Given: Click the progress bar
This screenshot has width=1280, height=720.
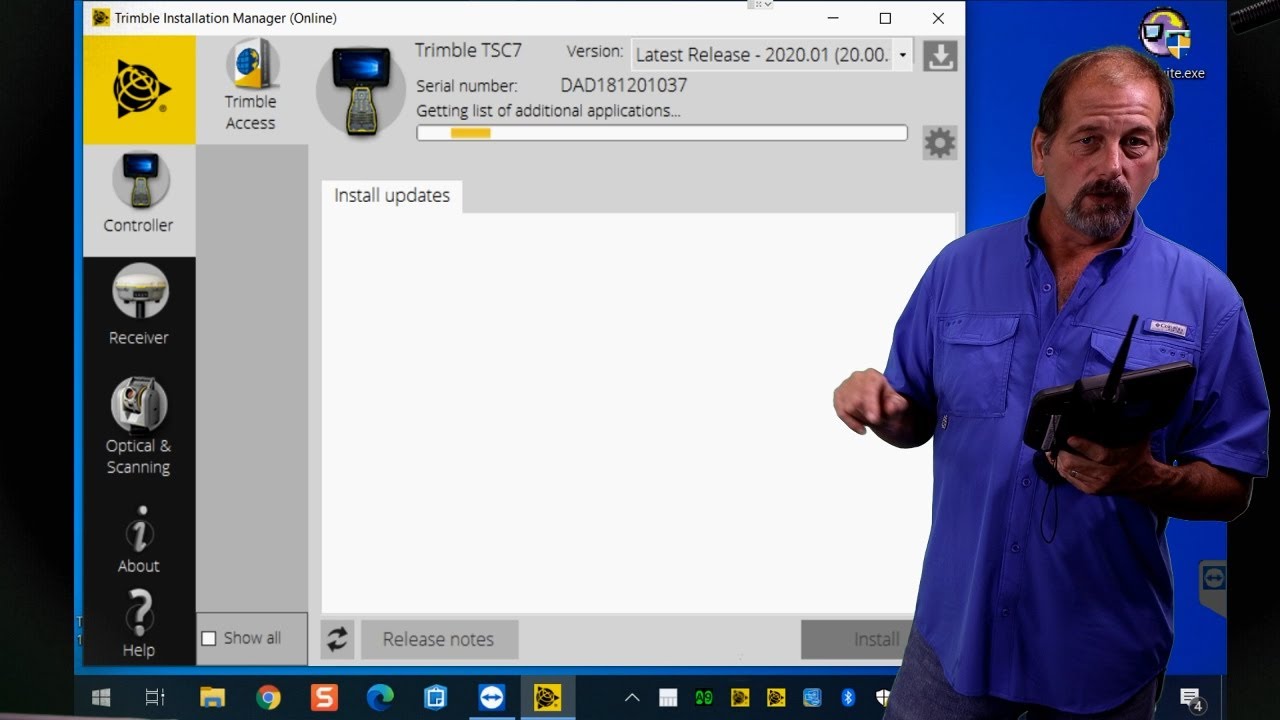Looking at the screenshot, I should (662, 133).
